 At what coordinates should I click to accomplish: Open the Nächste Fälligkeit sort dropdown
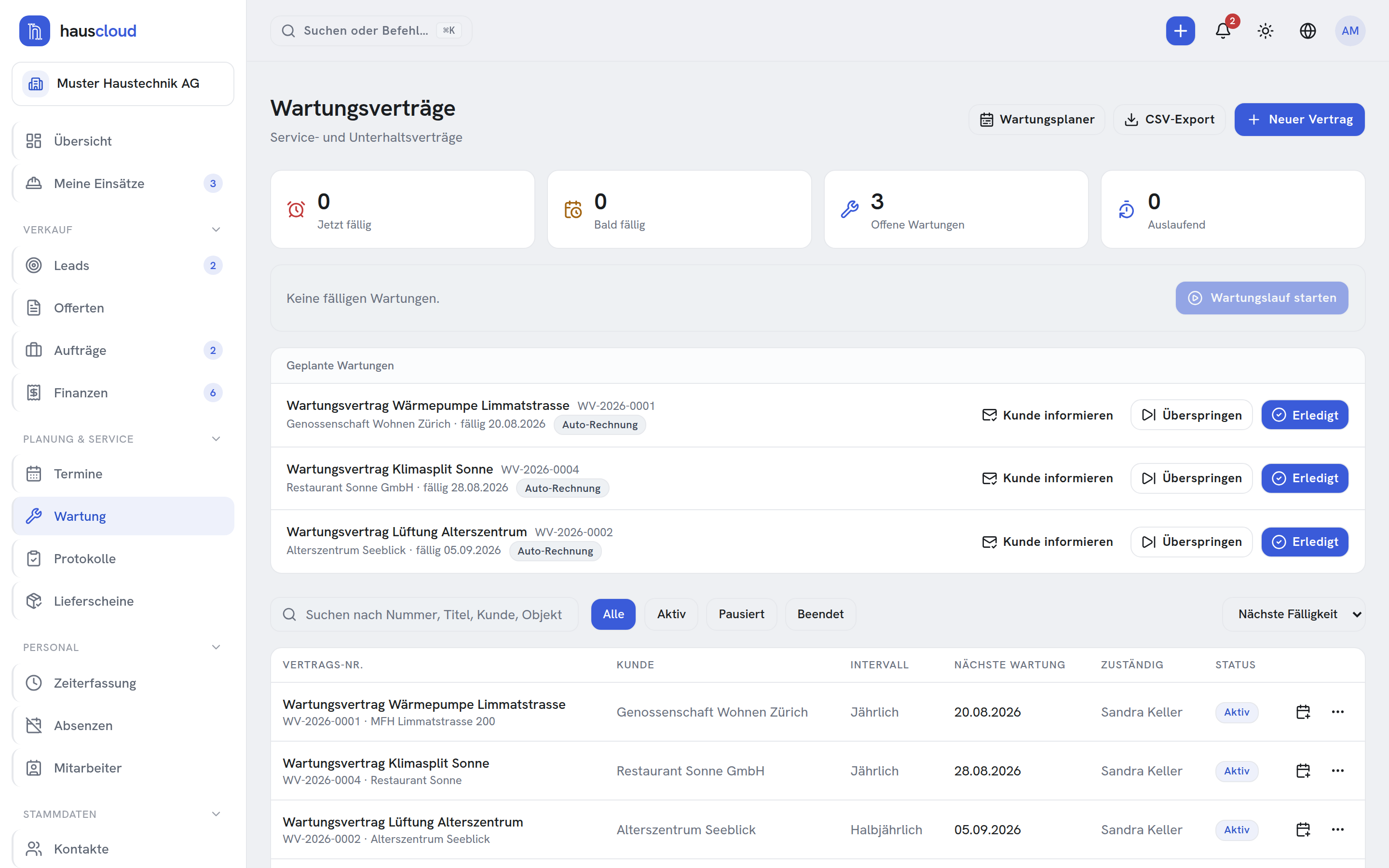coord(1294,614)
